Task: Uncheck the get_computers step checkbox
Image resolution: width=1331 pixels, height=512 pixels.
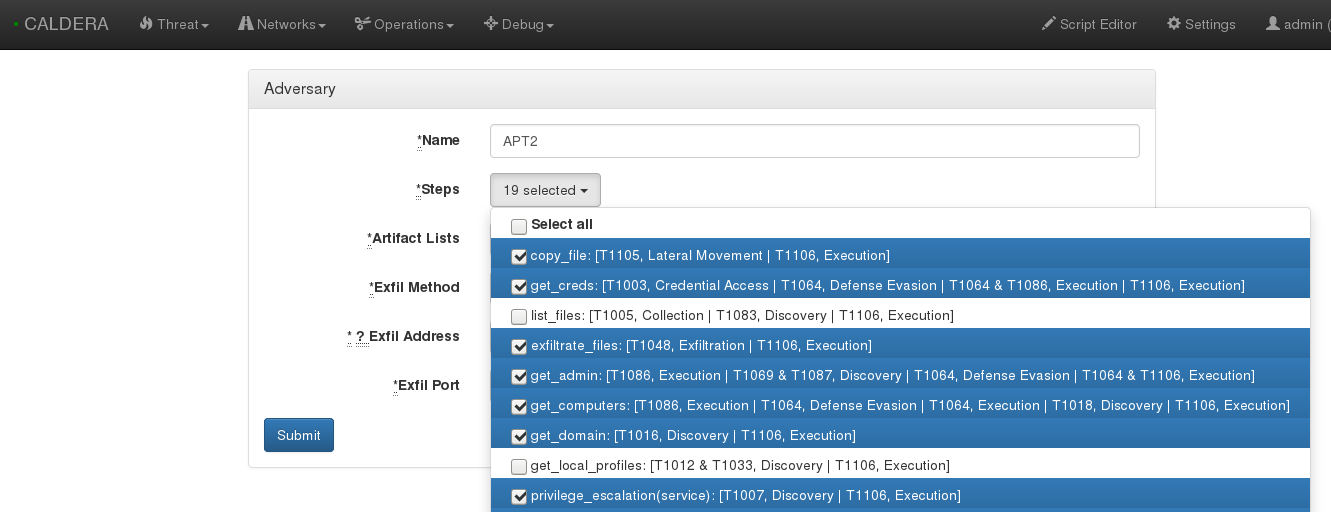Action: pyautogui.click(x=519, y=406)
